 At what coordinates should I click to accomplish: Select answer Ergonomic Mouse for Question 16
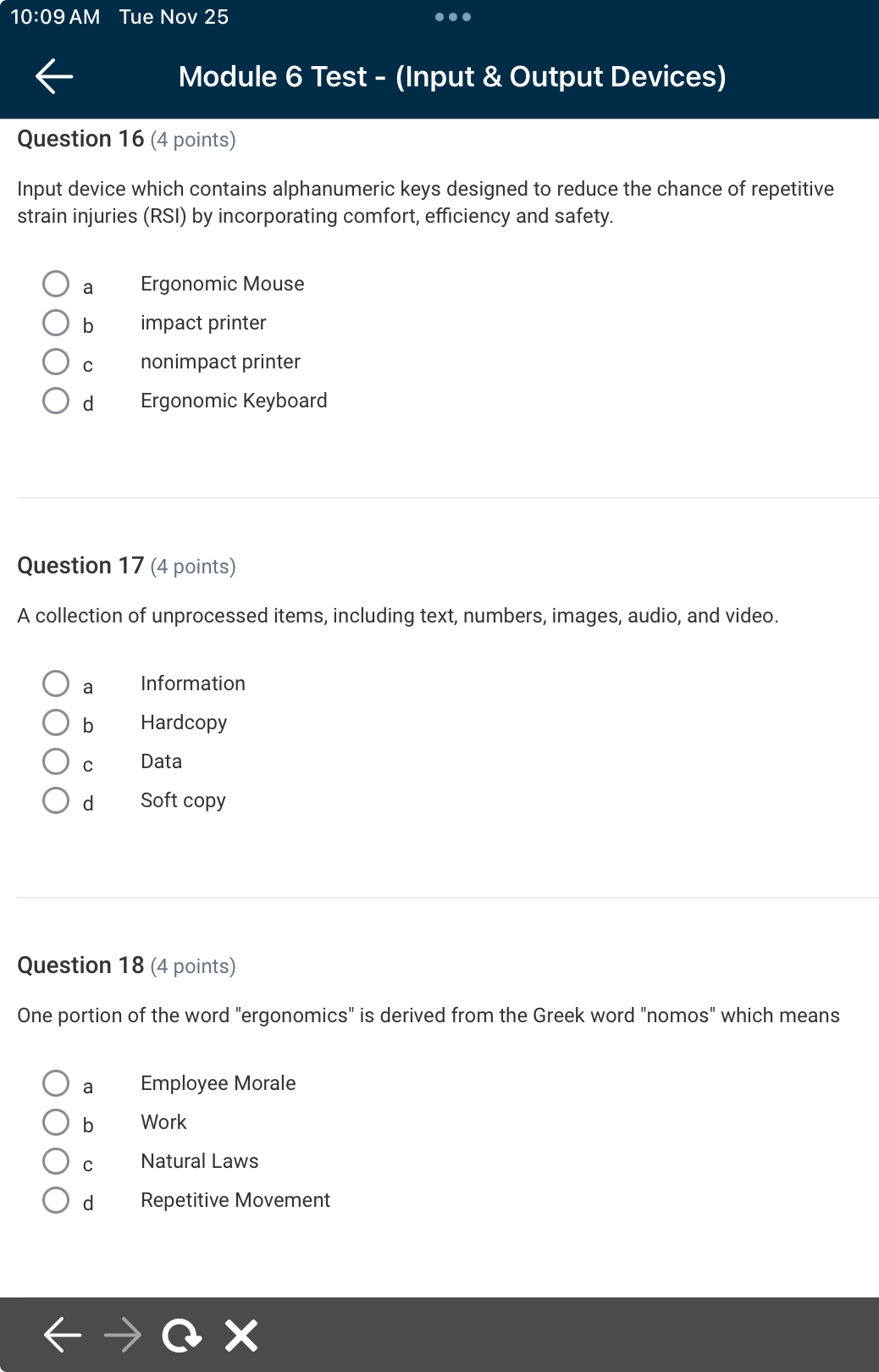coord(56,282)
